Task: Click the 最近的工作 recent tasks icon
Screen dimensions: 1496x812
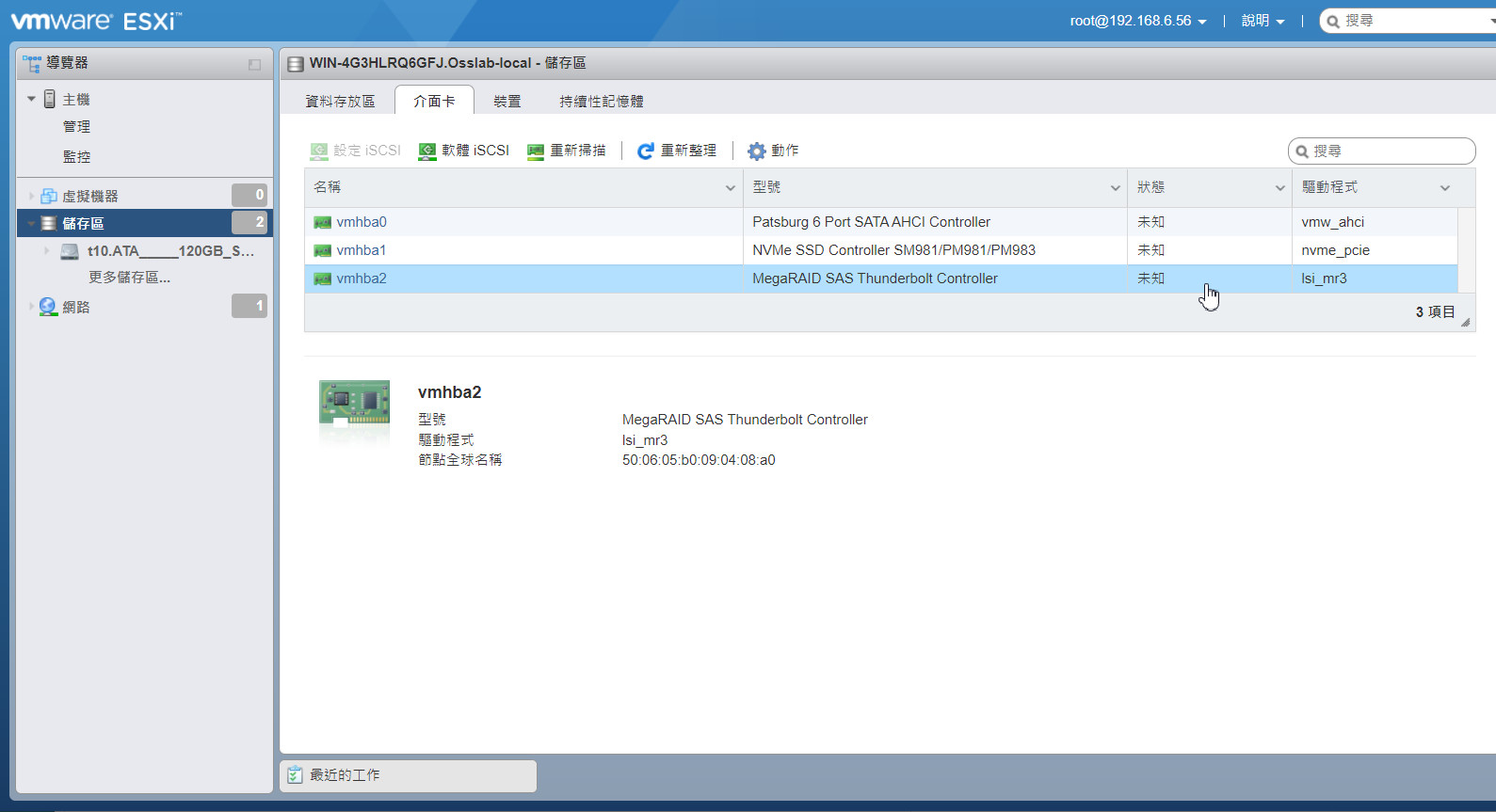Action: 295,775
